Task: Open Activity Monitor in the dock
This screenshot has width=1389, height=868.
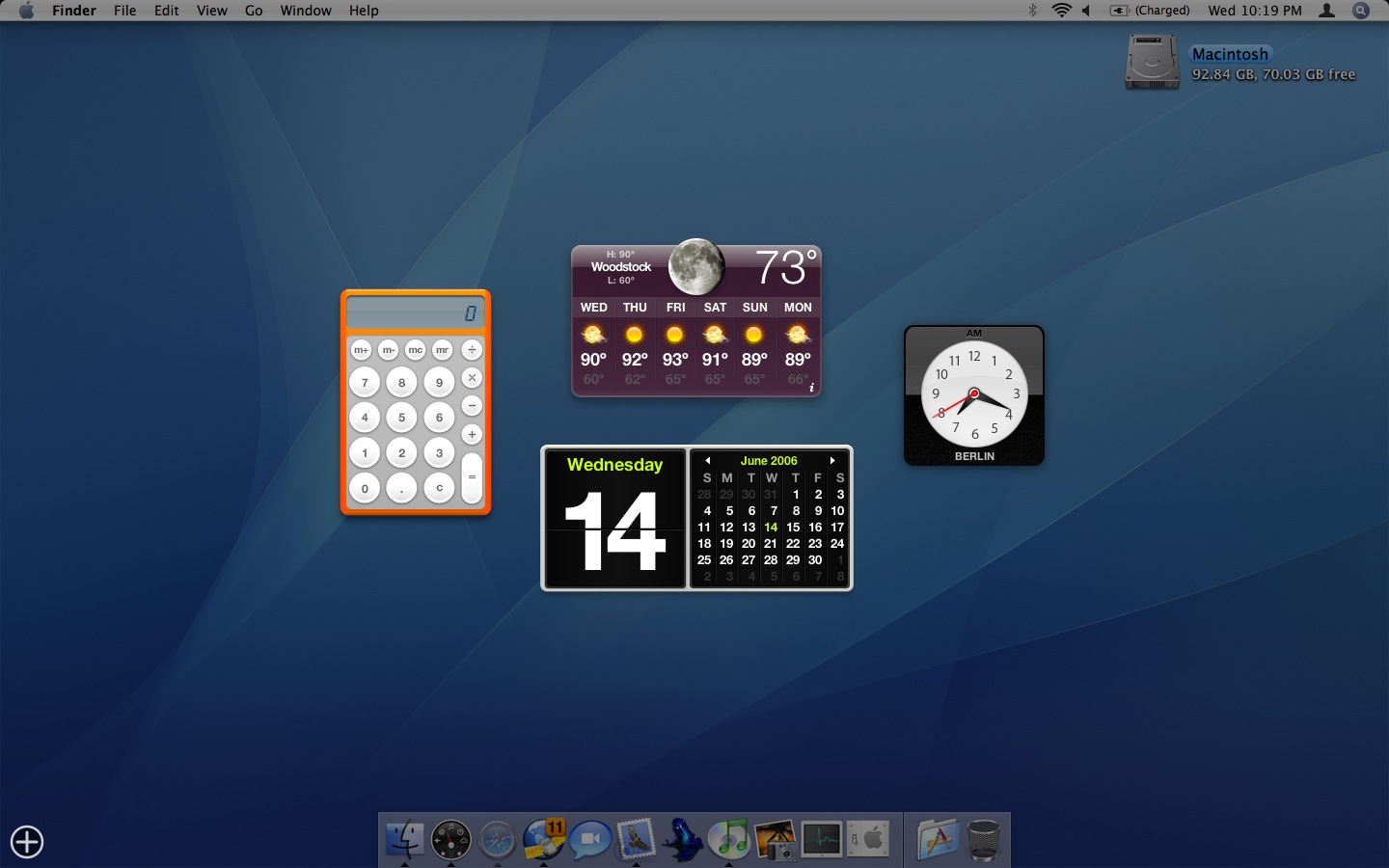Action: coord(822,840)
